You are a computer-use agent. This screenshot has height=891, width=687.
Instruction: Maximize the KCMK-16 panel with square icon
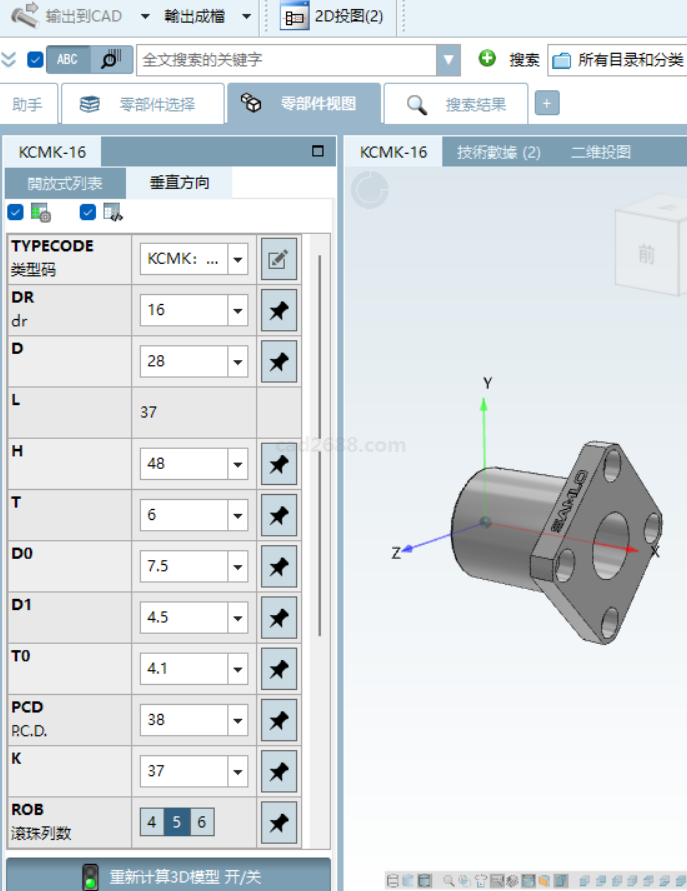318,152
